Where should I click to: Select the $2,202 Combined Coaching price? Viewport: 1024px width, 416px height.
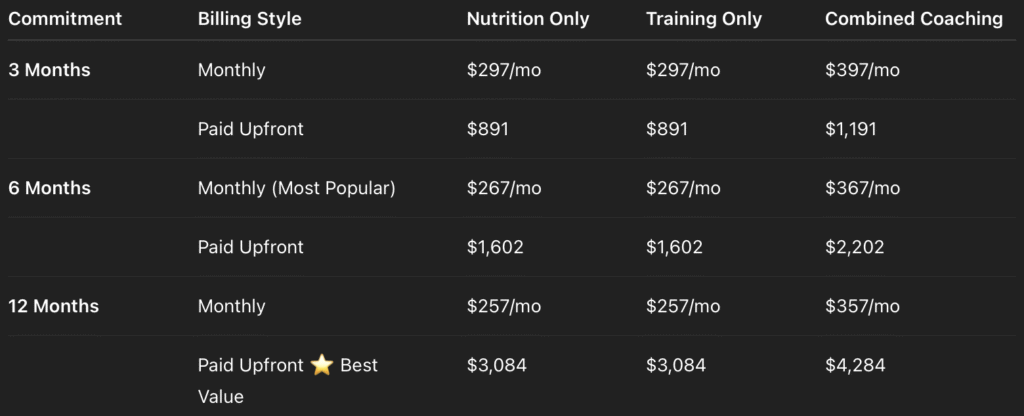point(854,247)
